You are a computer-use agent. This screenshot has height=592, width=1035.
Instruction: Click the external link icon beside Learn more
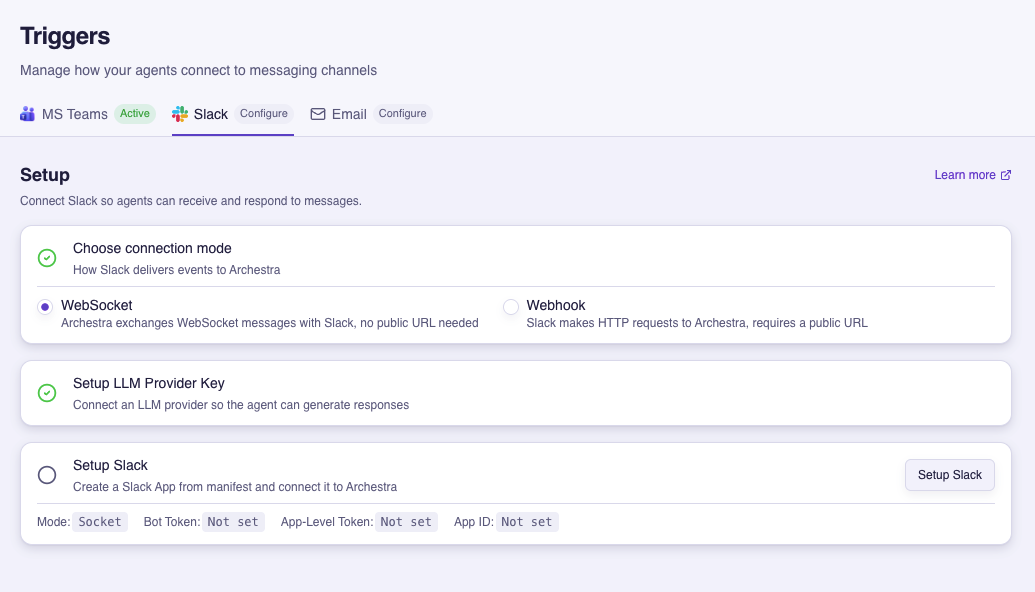coord(1004,175)
